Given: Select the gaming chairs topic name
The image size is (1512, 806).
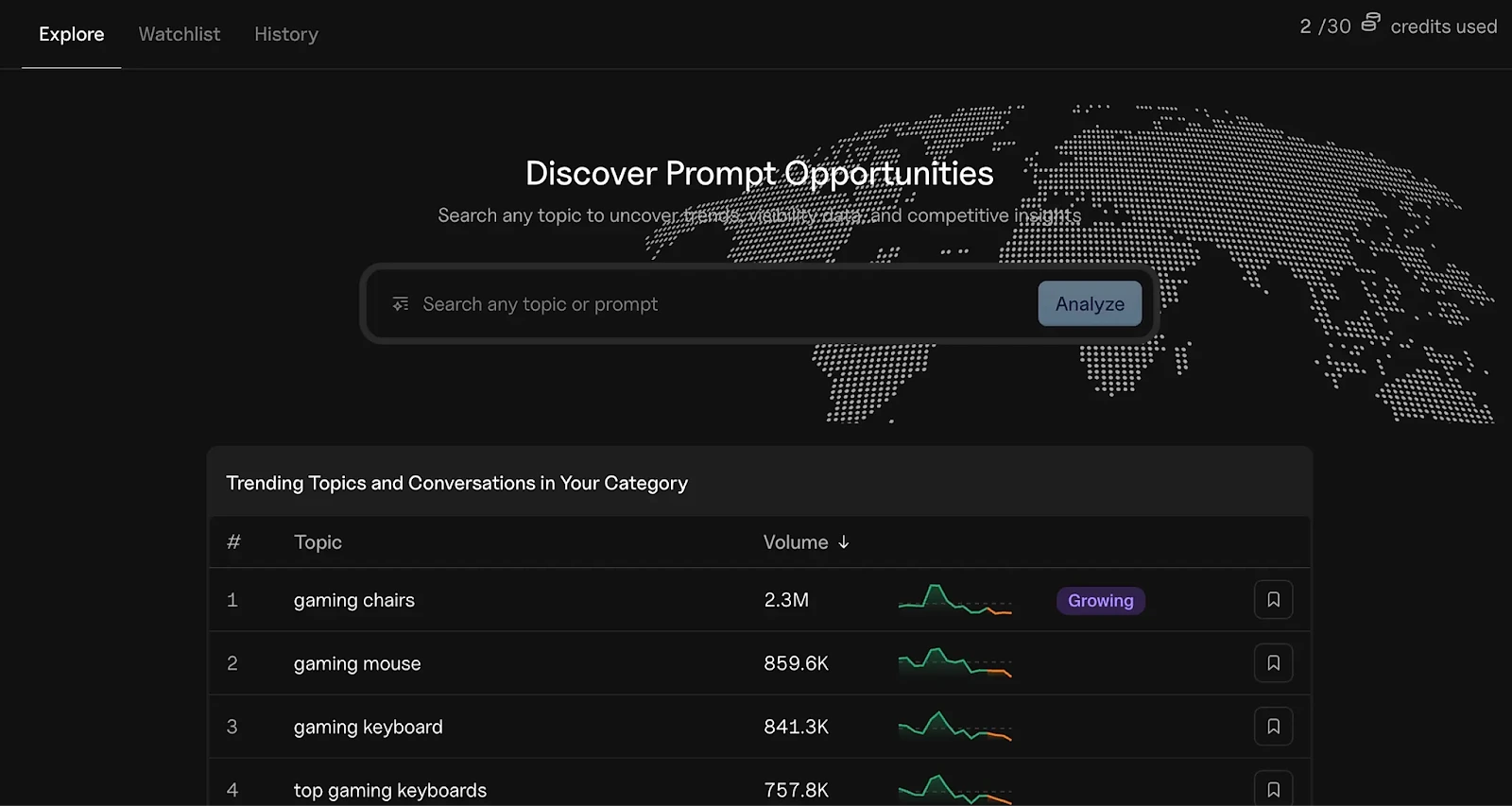Looking at the screenshot, I should (354, 601).
